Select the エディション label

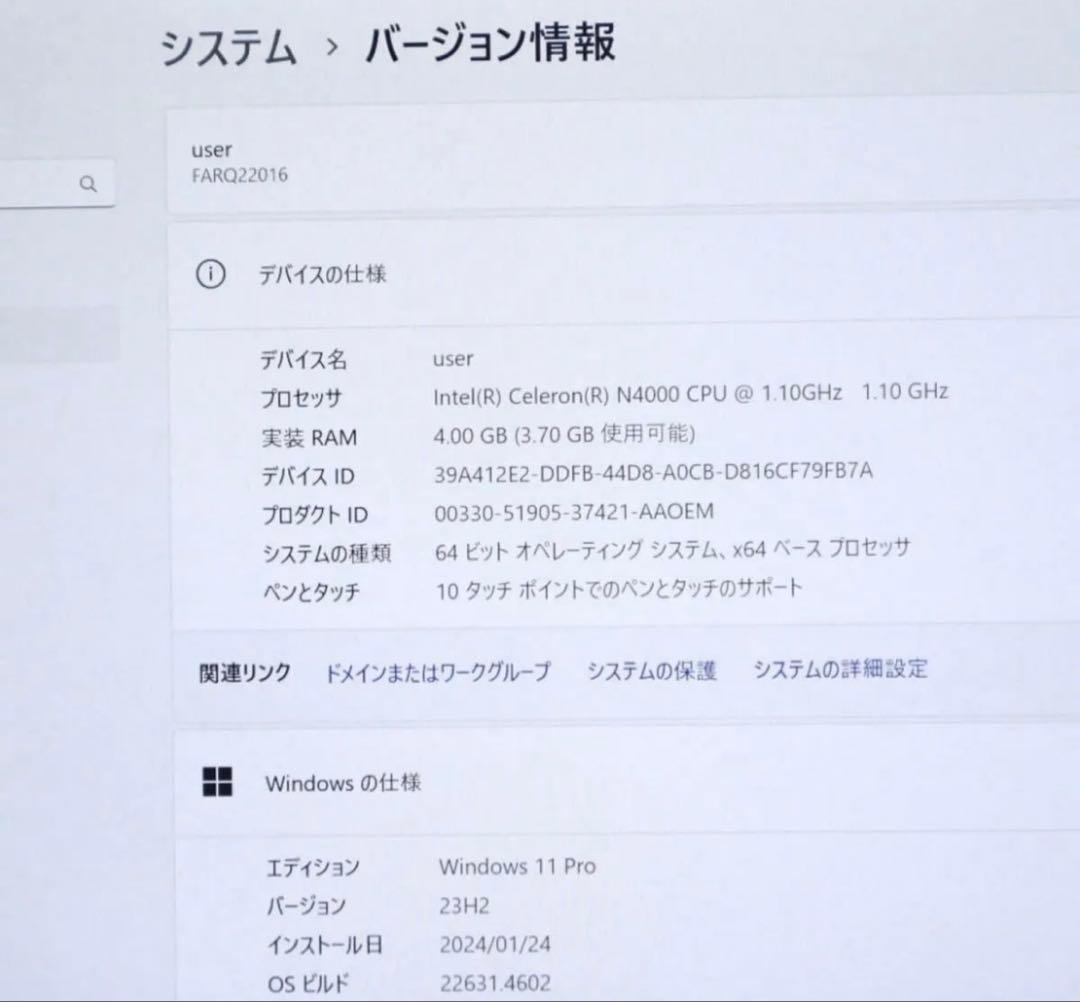pyautogui.click(x=313, y=867)
